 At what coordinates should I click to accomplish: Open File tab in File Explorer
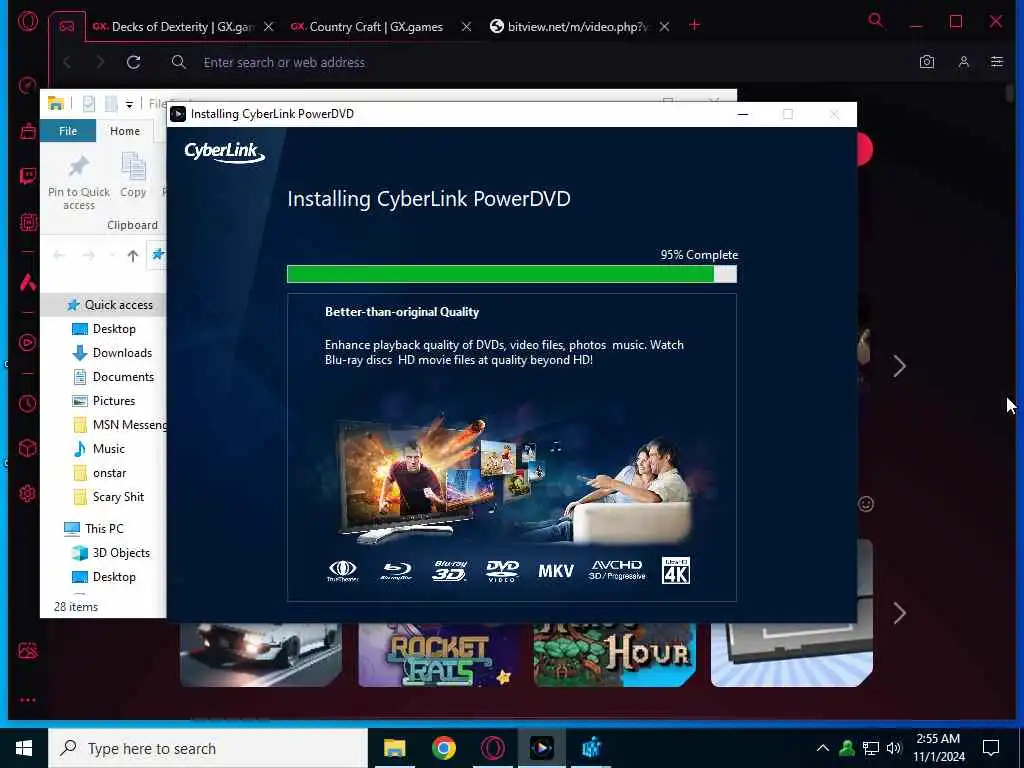click(x=68, y=131)
